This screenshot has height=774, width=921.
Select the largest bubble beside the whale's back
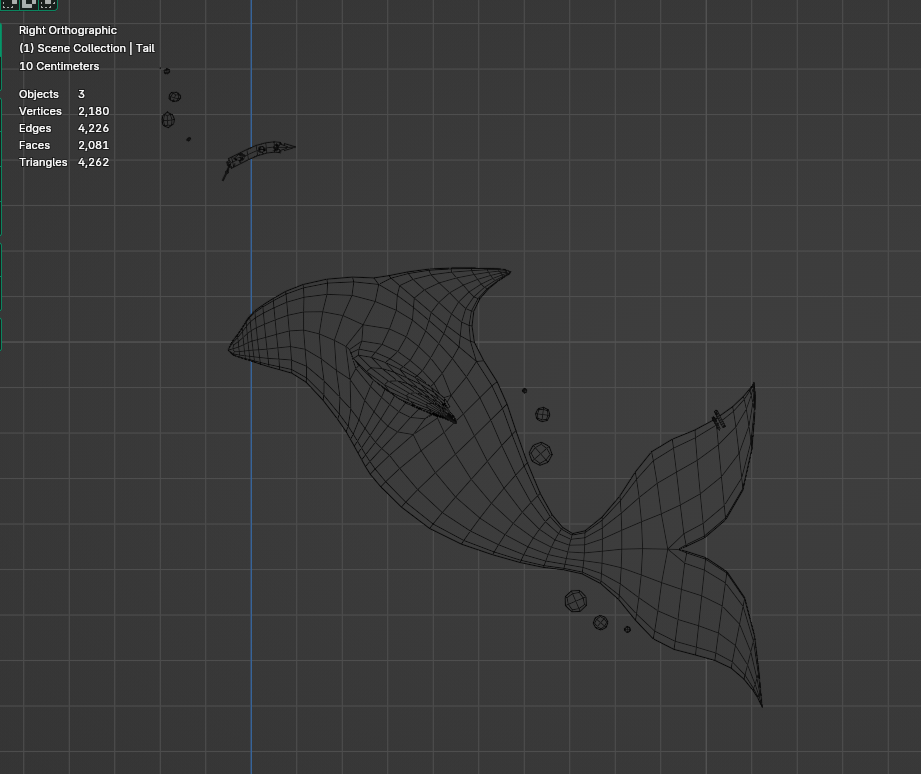pyautogui.click(x=540, y=454)
